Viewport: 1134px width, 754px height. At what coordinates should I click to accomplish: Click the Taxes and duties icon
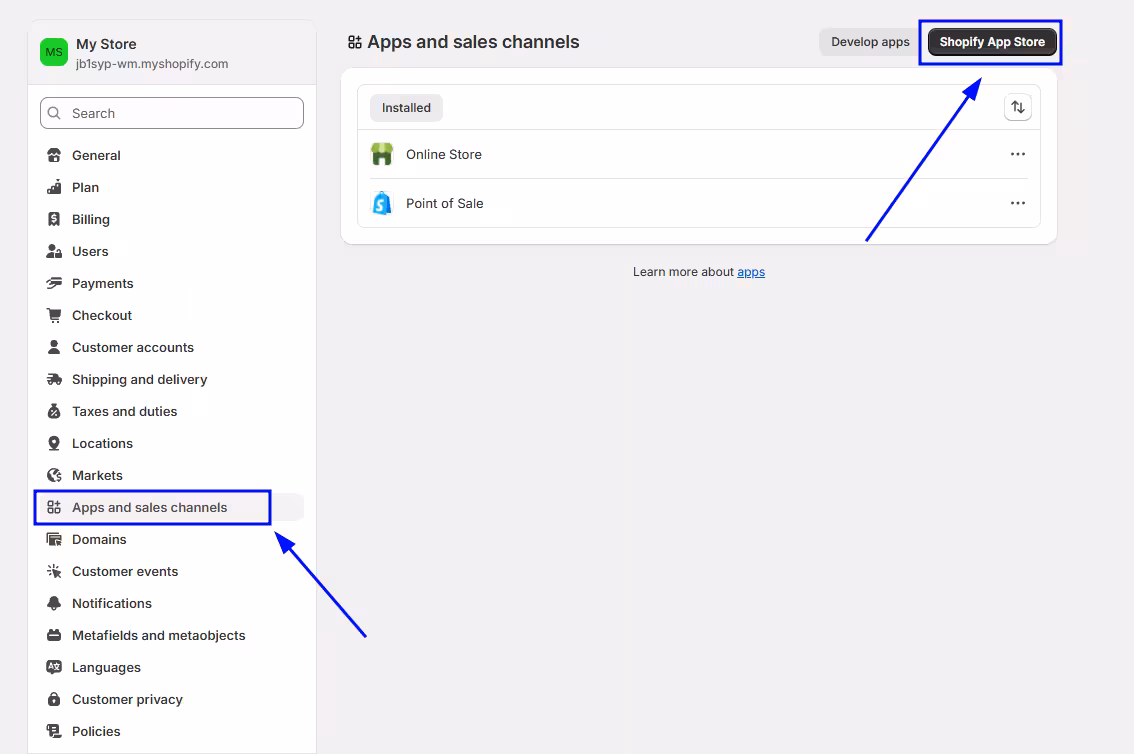(x=54, y=411)
